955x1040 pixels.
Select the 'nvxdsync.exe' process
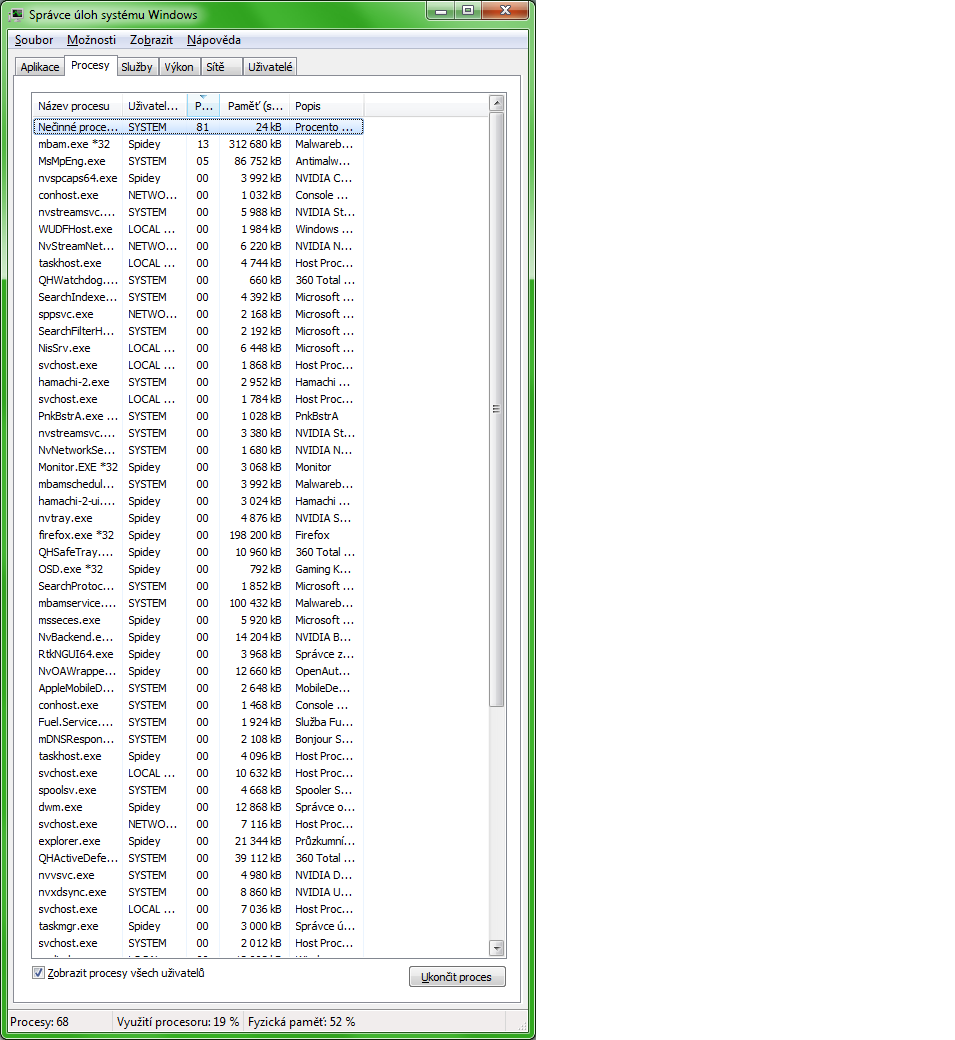[x=198, y=892]
